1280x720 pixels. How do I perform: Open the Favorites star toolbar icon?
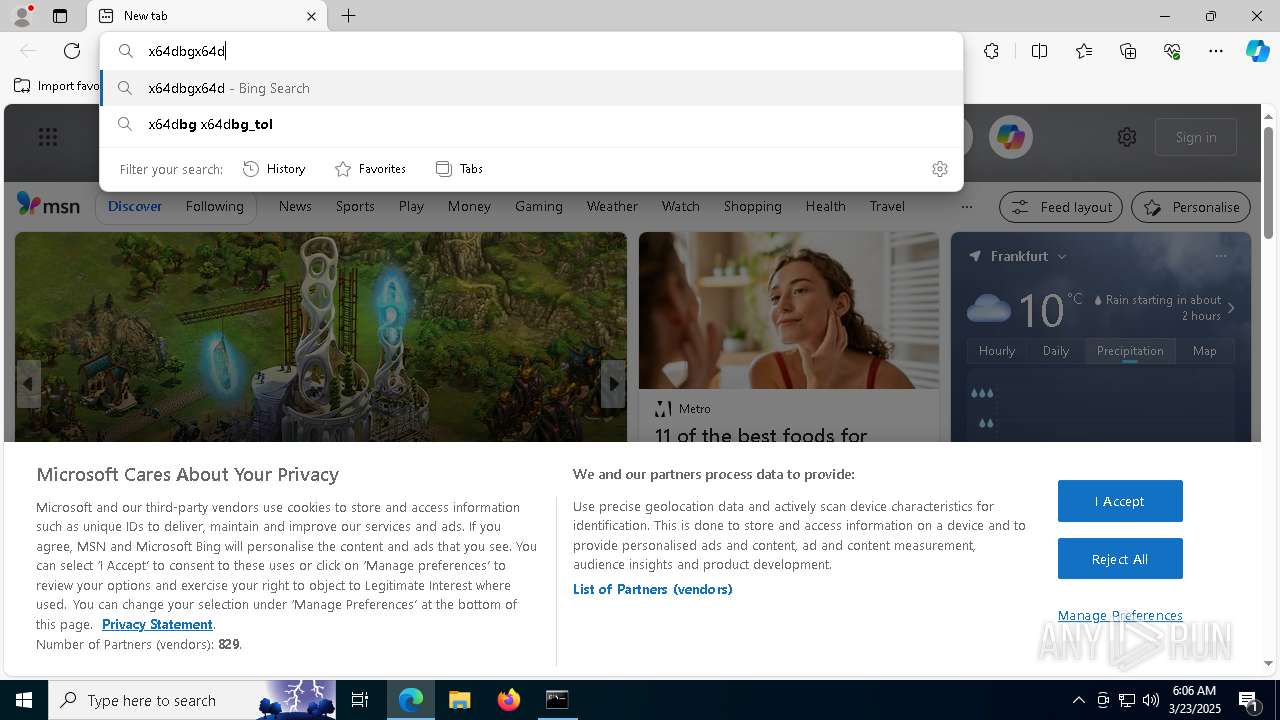point(1084,51)
